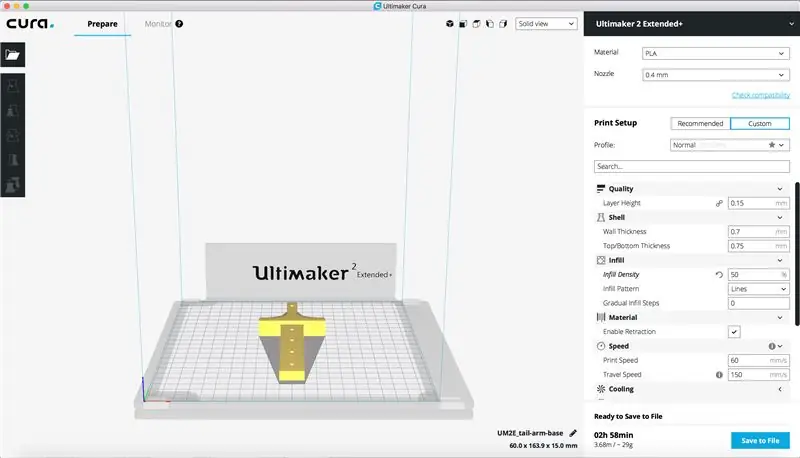
Task: Click the 60.0 x 163.9 x 15.0 mm dimensions
Action: [x=543, y=445]
